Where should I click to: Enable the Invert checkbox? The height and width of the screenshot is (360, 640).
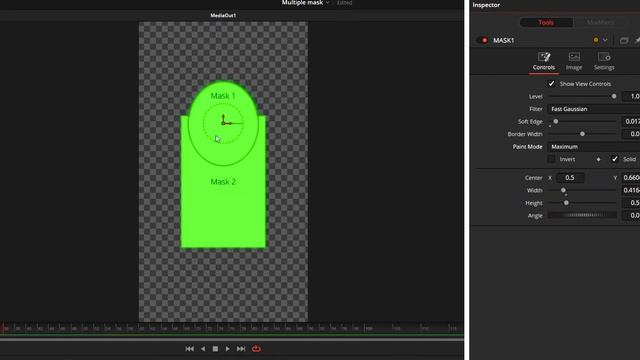(x=551, y=159)
